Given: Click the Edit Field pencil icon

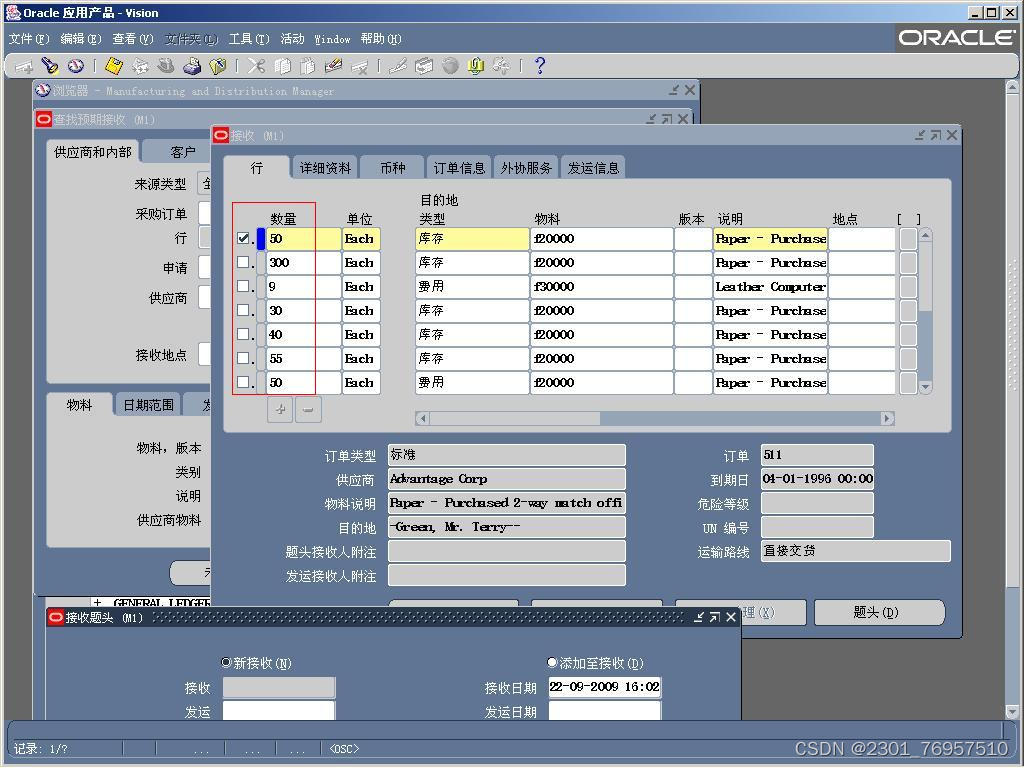Looking at the screenshot, I should pyautogui.click(x=398, y=66).
